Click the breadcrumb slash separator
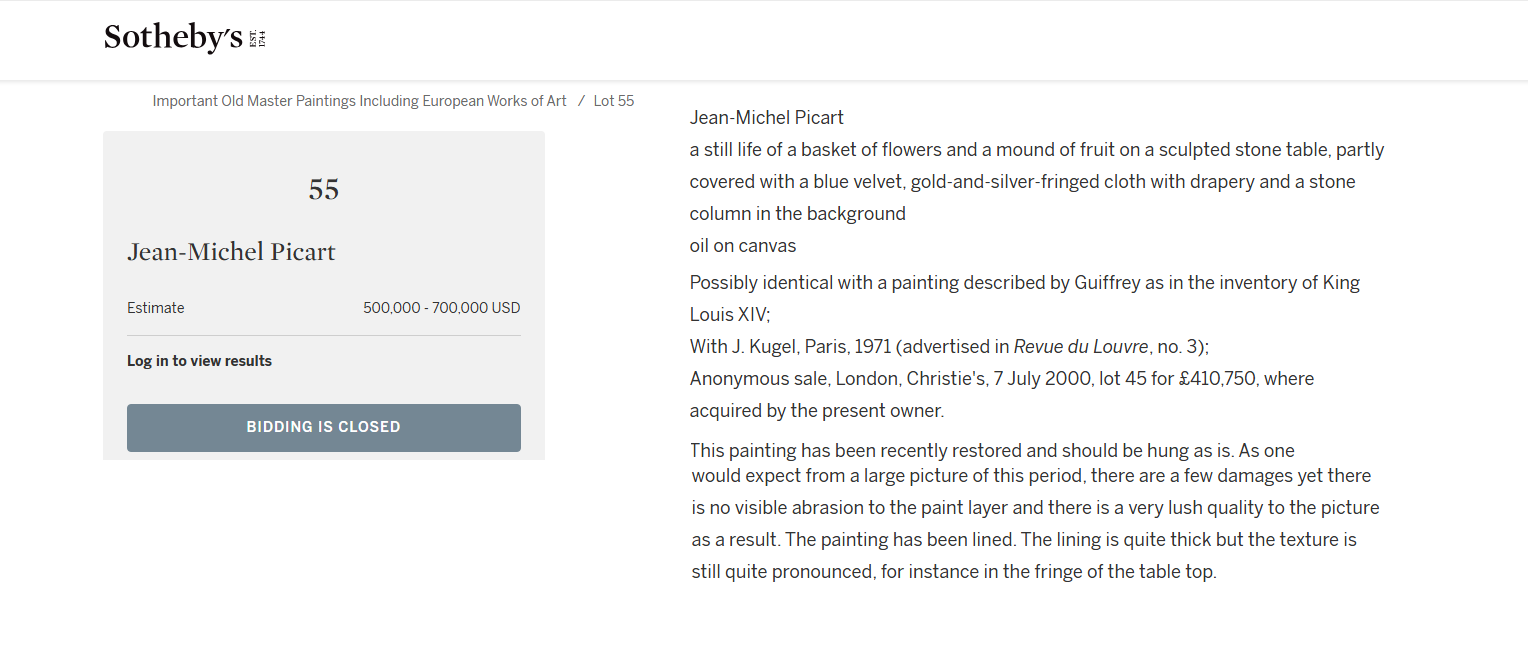This screenshot has width=1528, height=663. [x=581, y=101]
